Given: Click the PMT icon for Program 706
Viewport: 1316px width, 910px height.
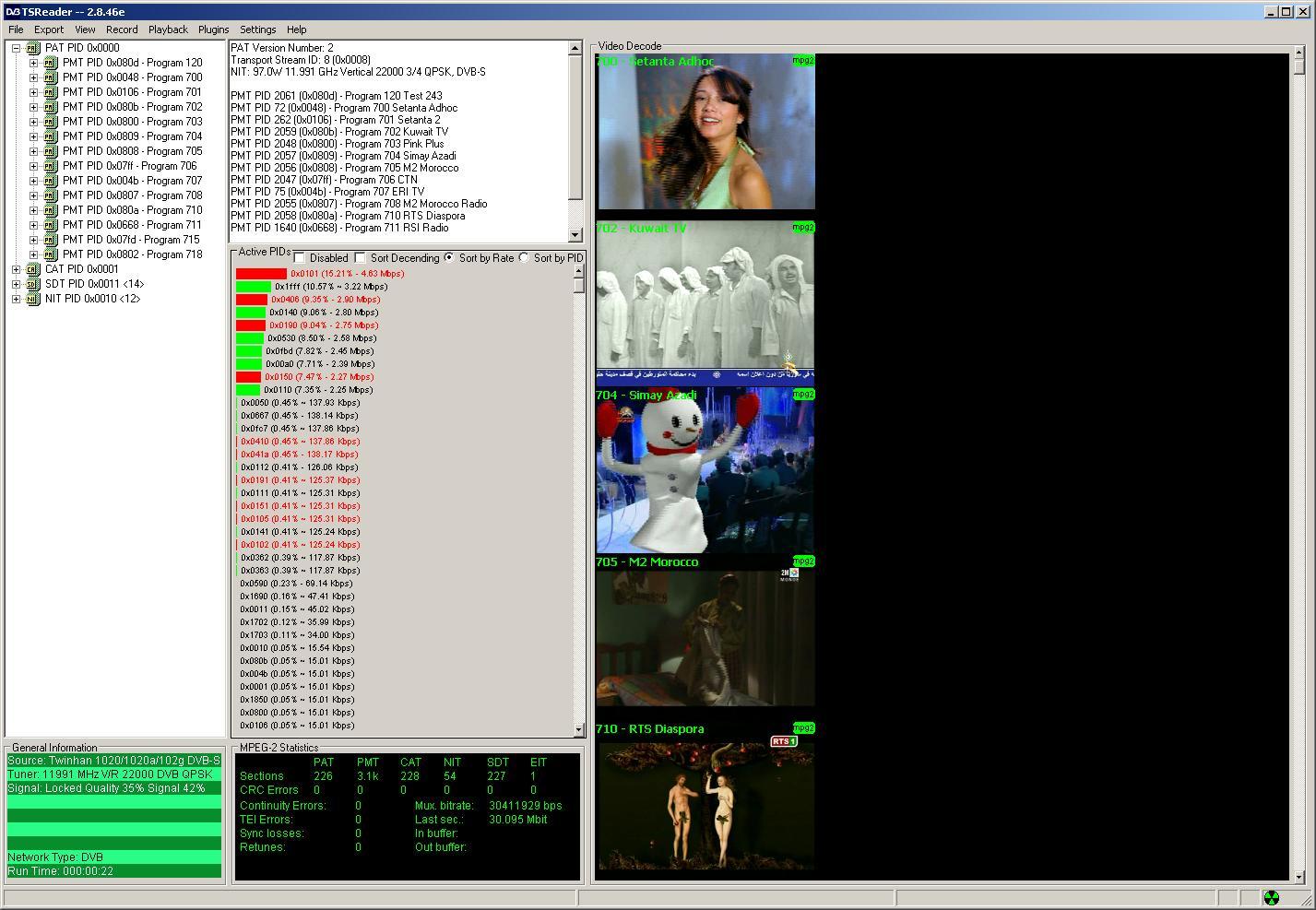Looking at the screenshot, I should pyautogui.click(x=51, y=166).
